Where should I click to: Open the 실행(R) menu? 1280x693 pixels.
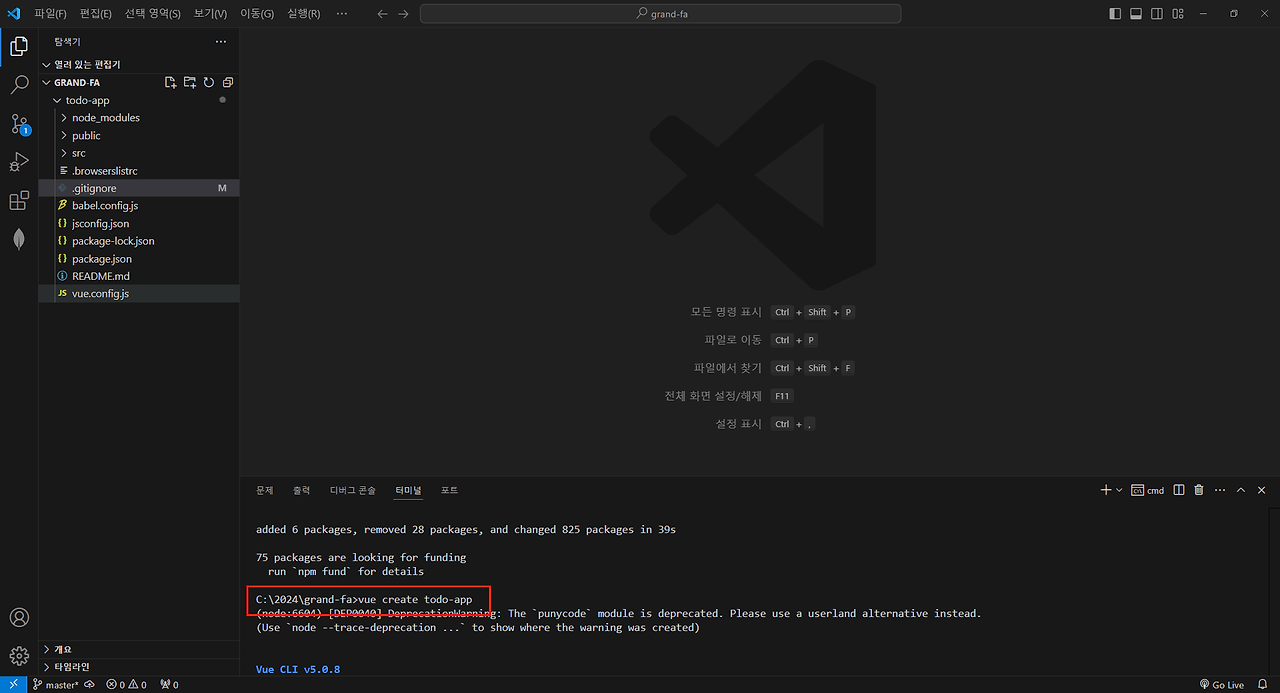(x=303, y=14)
